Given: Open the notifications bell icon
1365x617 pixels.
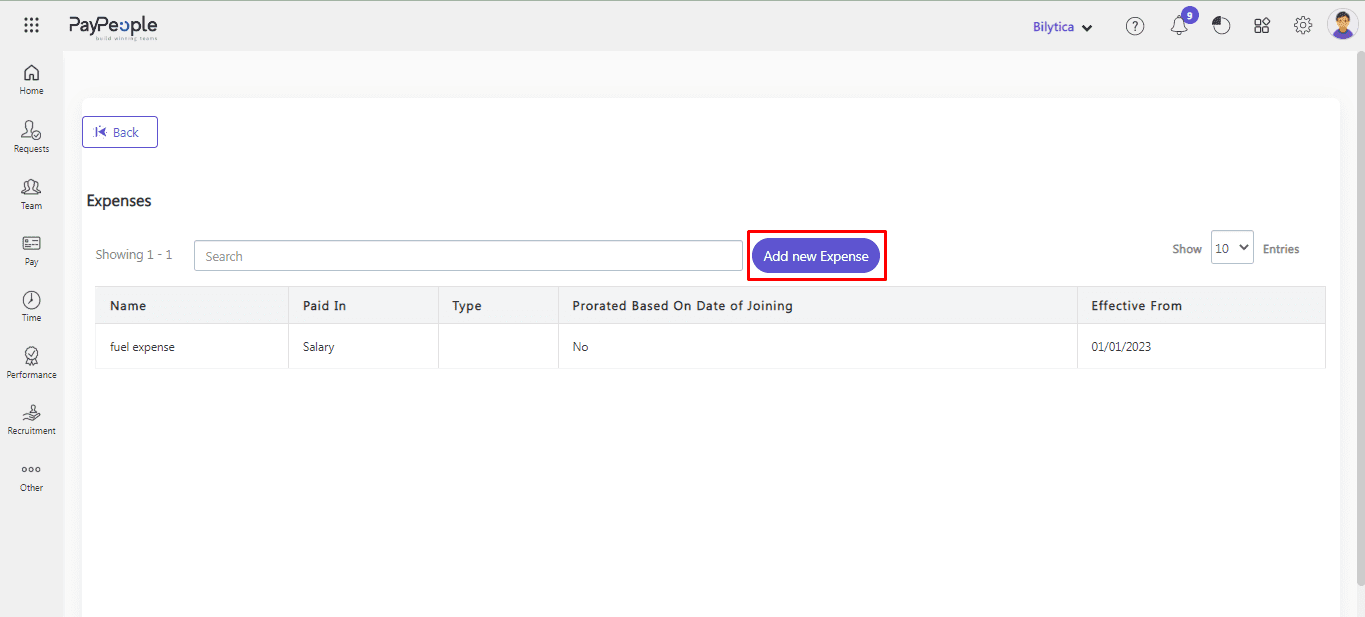Looking at the screenshot, I should (1179, 27).
